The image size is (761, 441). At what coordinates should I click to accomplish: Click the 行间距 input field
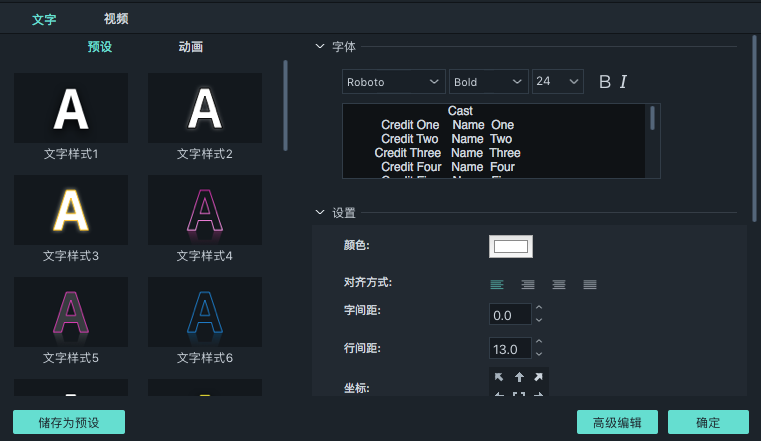510,348
